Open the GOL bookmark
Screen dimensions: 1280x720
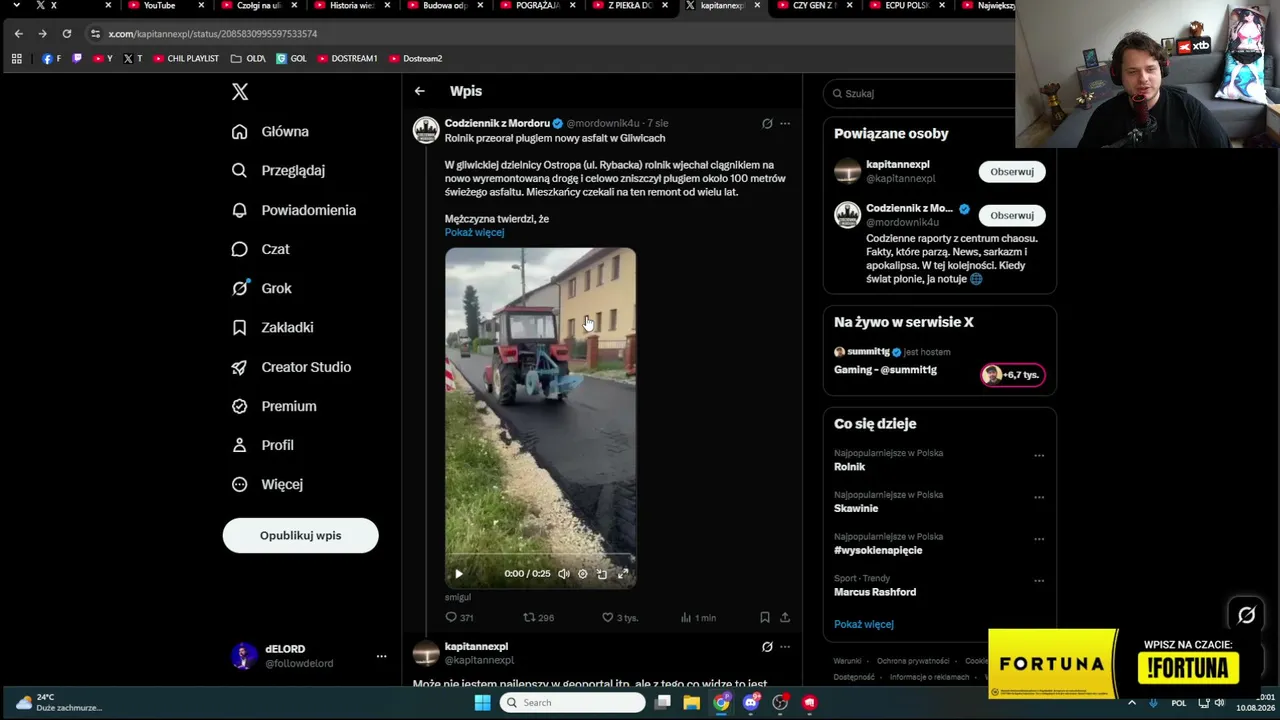click(x=292, y=59)
